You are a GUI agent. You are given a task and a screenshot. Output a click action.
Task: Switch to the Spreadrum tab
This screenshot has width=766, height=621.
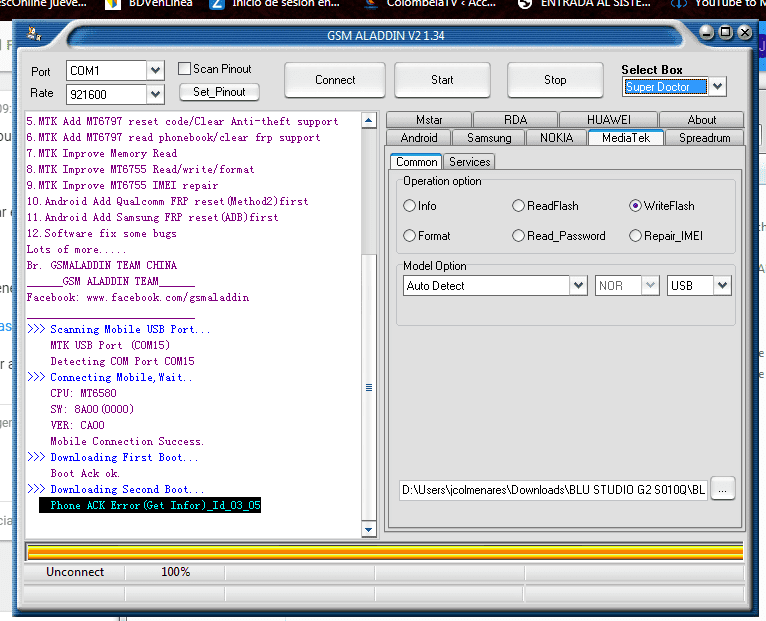(x=704, y=138)
